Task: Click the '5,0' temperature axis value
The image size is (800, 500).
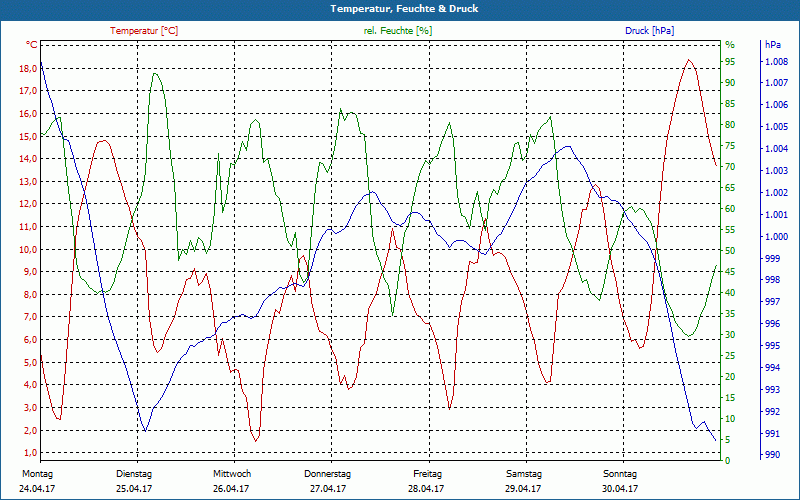Action: tap(30, 362)
